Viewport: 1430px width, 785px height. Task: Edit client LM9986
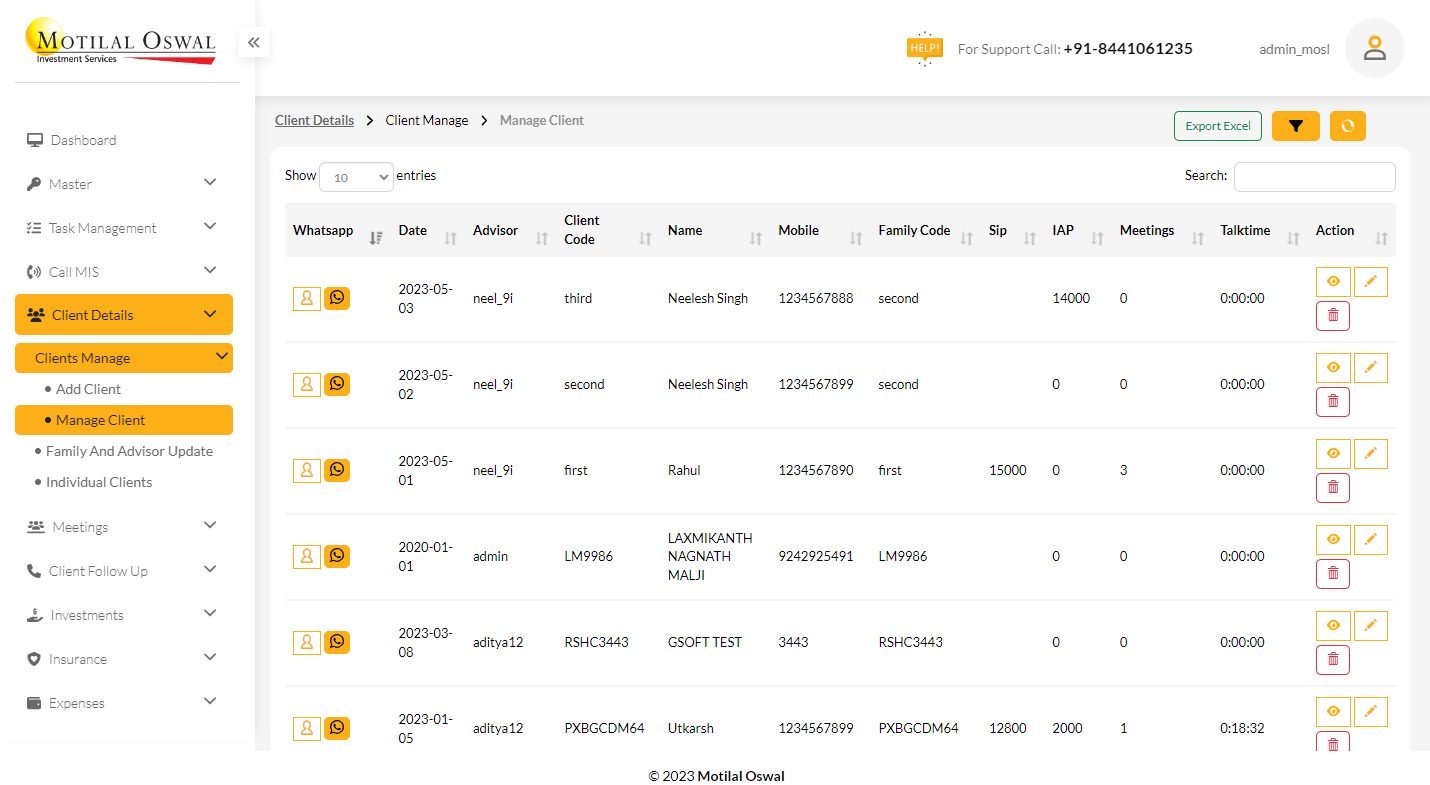[x=1371, y=540]
